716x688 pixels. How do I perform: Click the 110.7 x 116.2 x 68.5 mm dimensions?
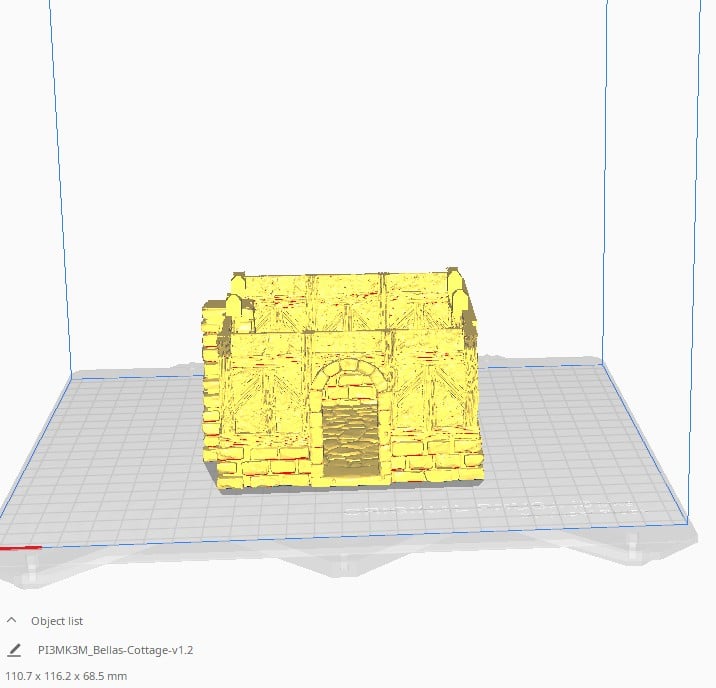[x=65, y=677]
